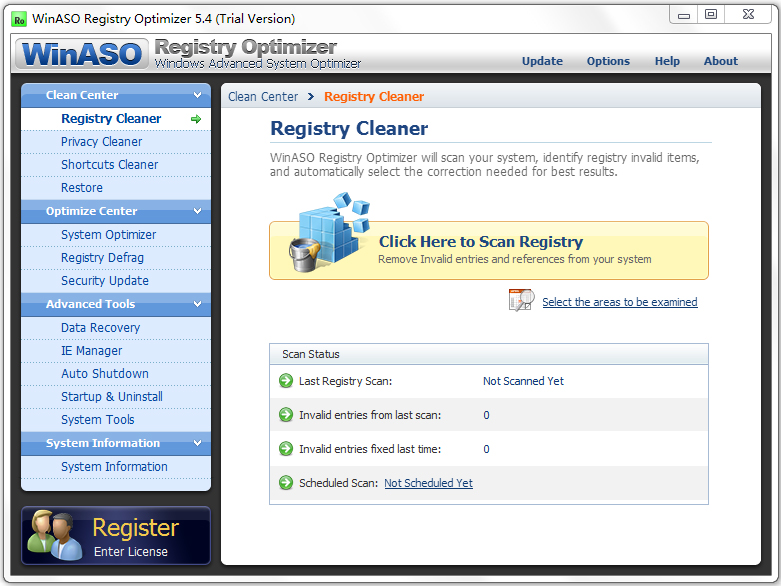Open System Information item in sidebar

116,467
